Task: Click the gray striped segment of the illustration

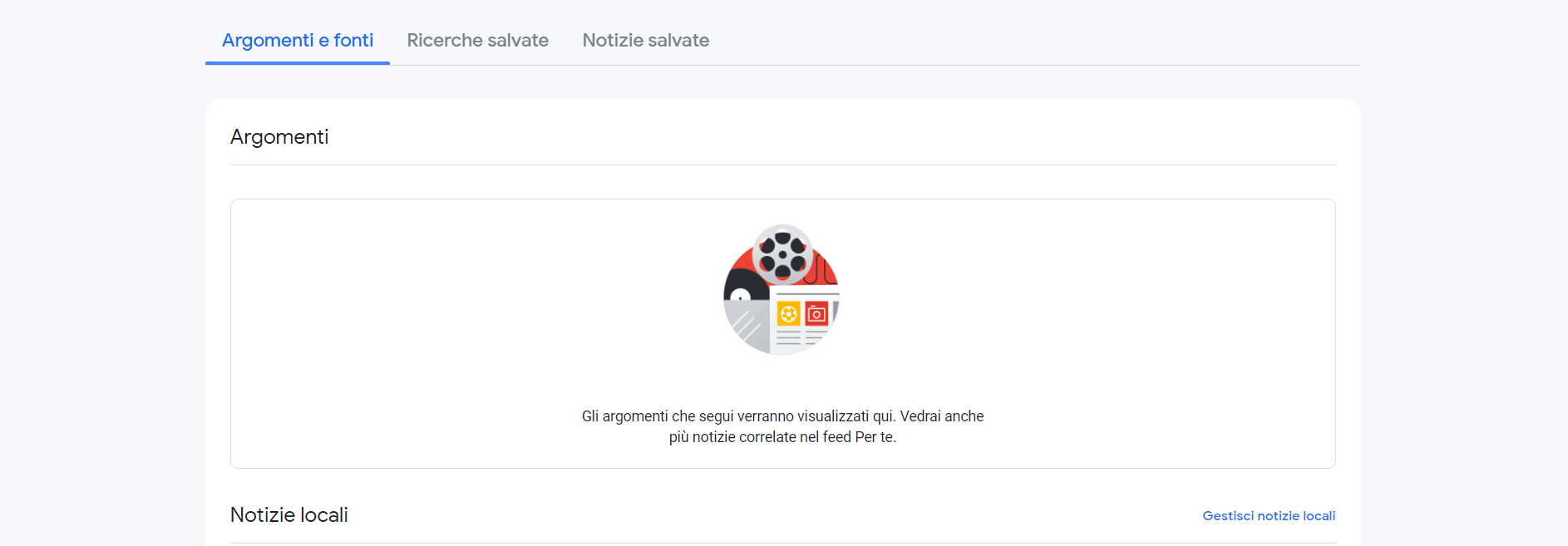Action: click(747, 326)
